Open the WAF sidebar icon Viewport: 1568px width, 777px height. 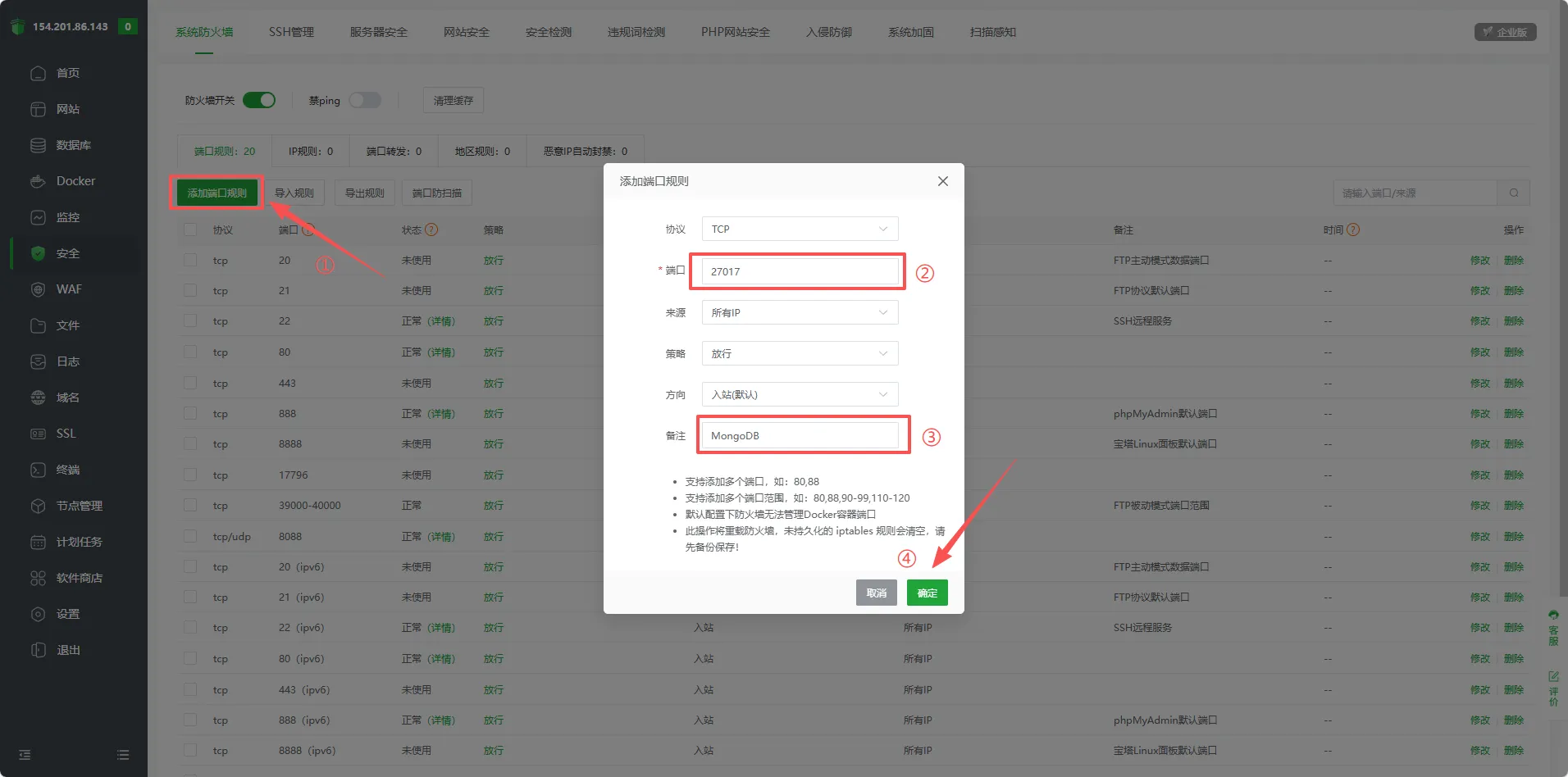tap(38, 289)
